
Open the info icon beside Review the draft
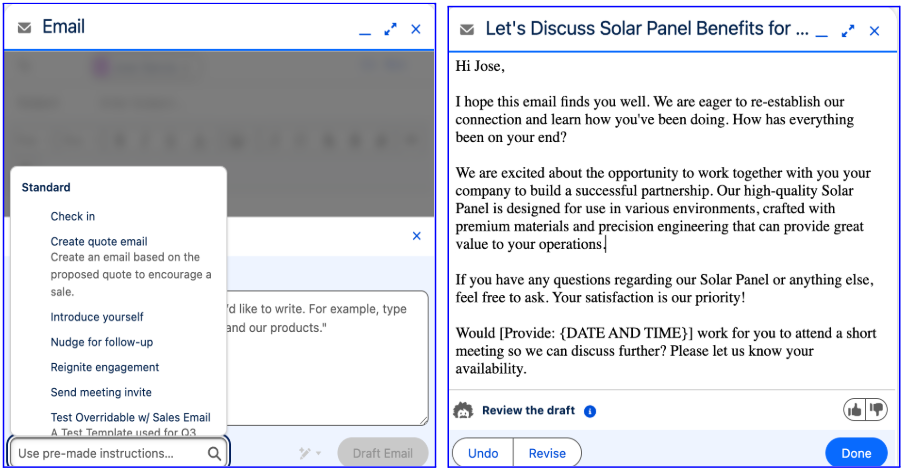pyautogui.click(x=590, y=411)
